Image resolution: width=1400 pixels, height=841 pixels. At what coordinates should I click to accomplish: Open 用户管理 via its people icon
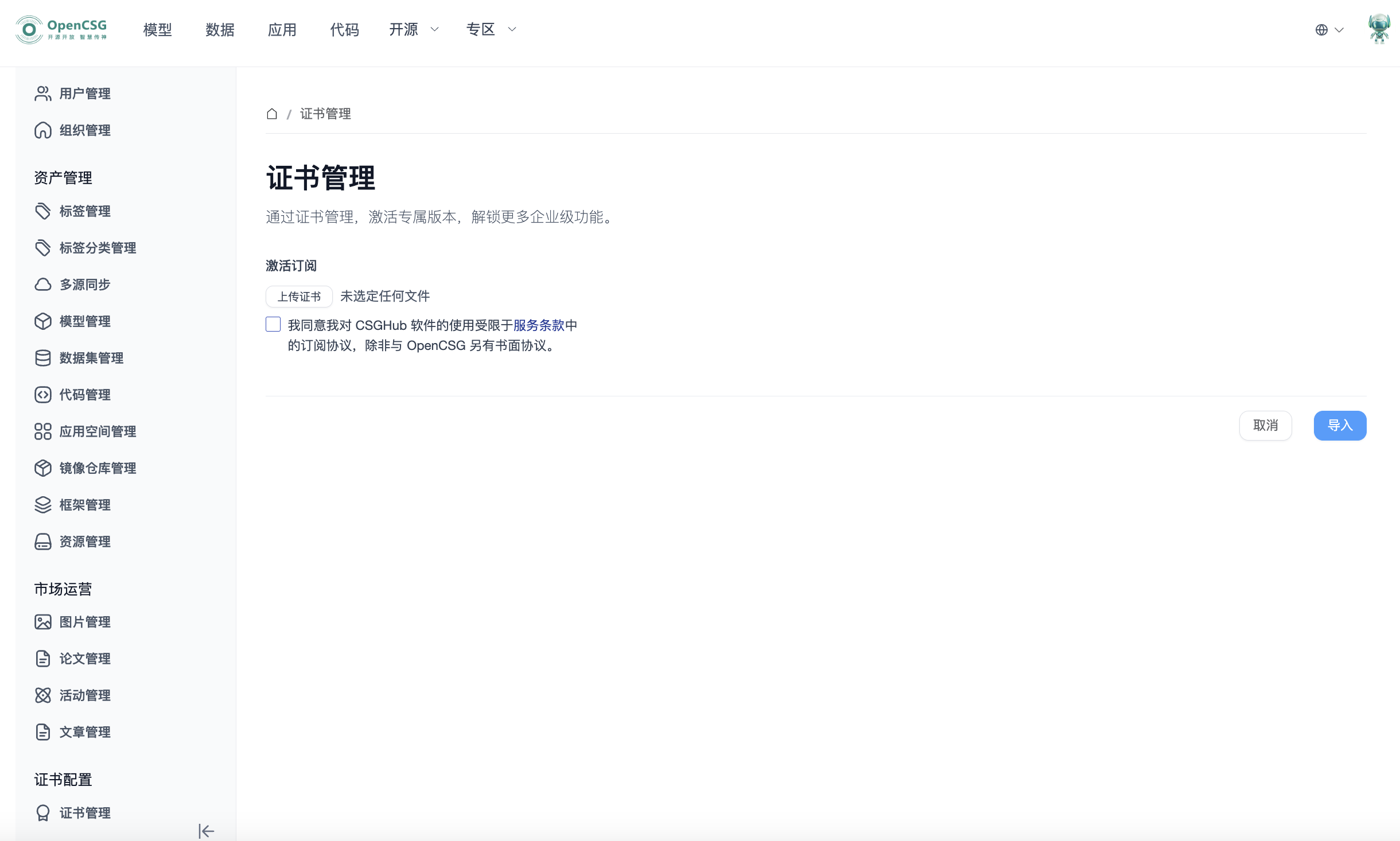tap(43, 94)
